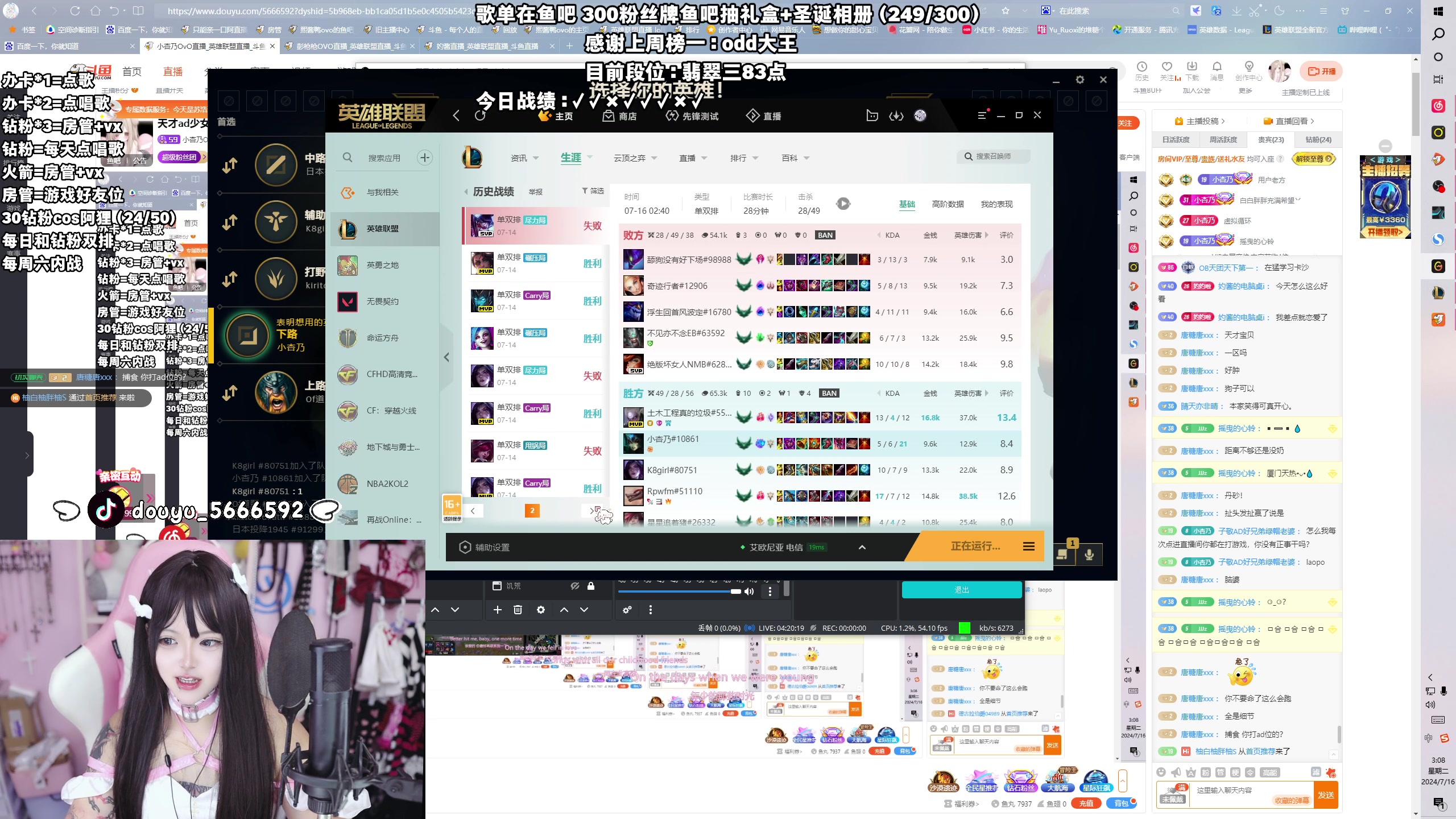Go to page 2 of match history
The height and width of the screenshot is (819, 1456).
pyautogui.click(x=532, y=510)
